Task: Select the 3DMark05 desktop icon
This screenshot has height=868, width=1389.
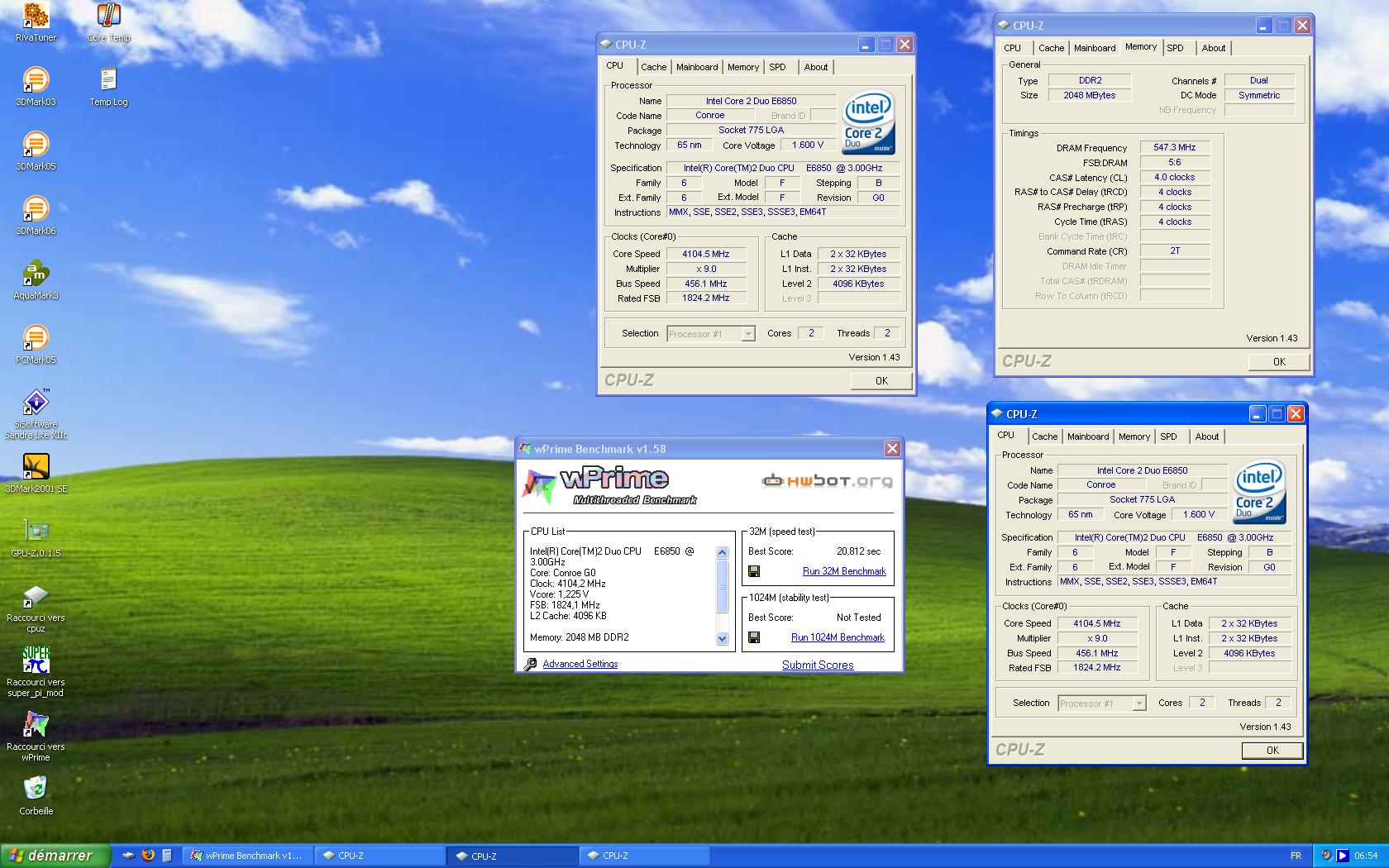Action: point(36,151)
